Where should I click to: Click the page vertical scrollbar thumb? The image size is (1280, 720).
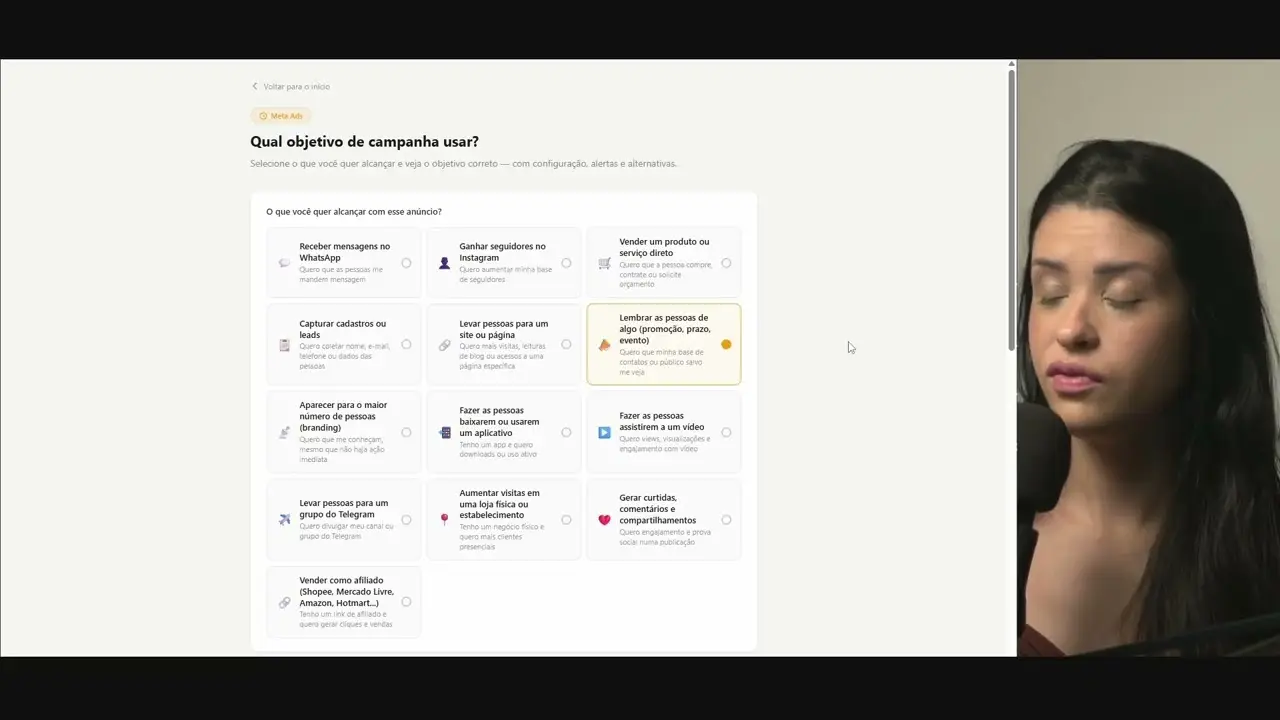1012,209
